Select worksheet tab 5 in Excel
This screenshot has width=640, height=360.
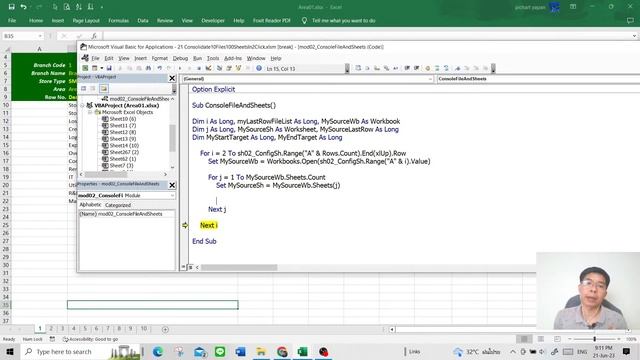click(85, 329)
